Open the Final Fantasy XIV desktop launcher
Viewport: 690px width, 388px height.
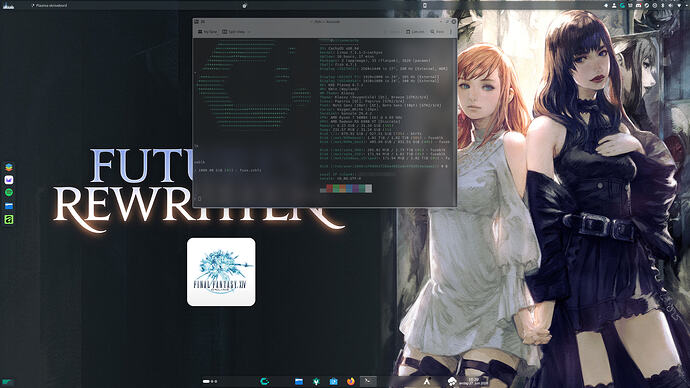tap(221, 272)
